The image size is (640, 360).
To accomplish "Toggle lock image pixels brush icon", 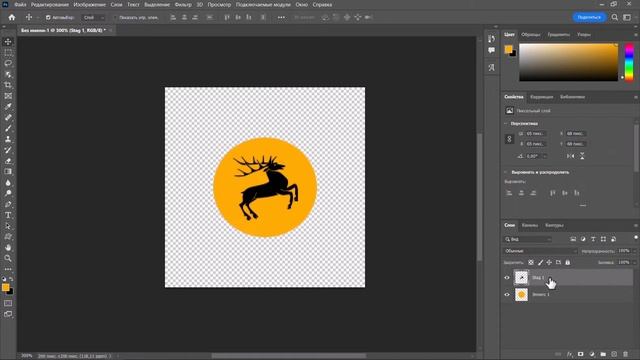I will click(540, 262).
